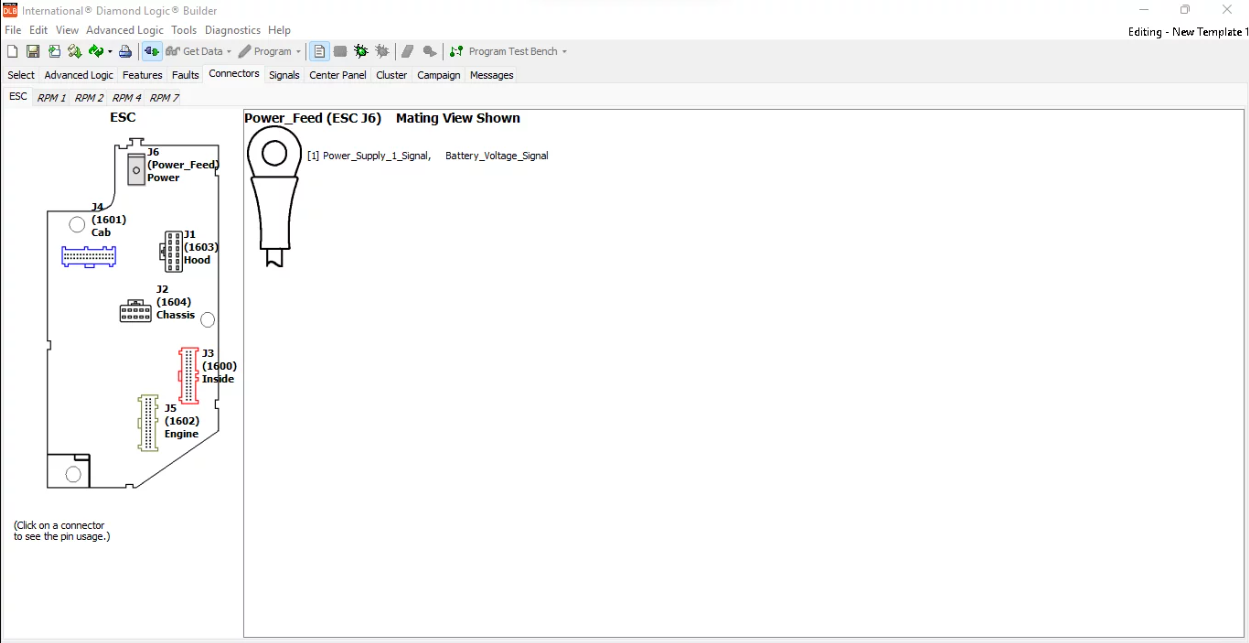This screenshot has height=643, width=1249.
Task: Open the Diagnostics menu
Action: pyautogui.click(x=232, y=30)
